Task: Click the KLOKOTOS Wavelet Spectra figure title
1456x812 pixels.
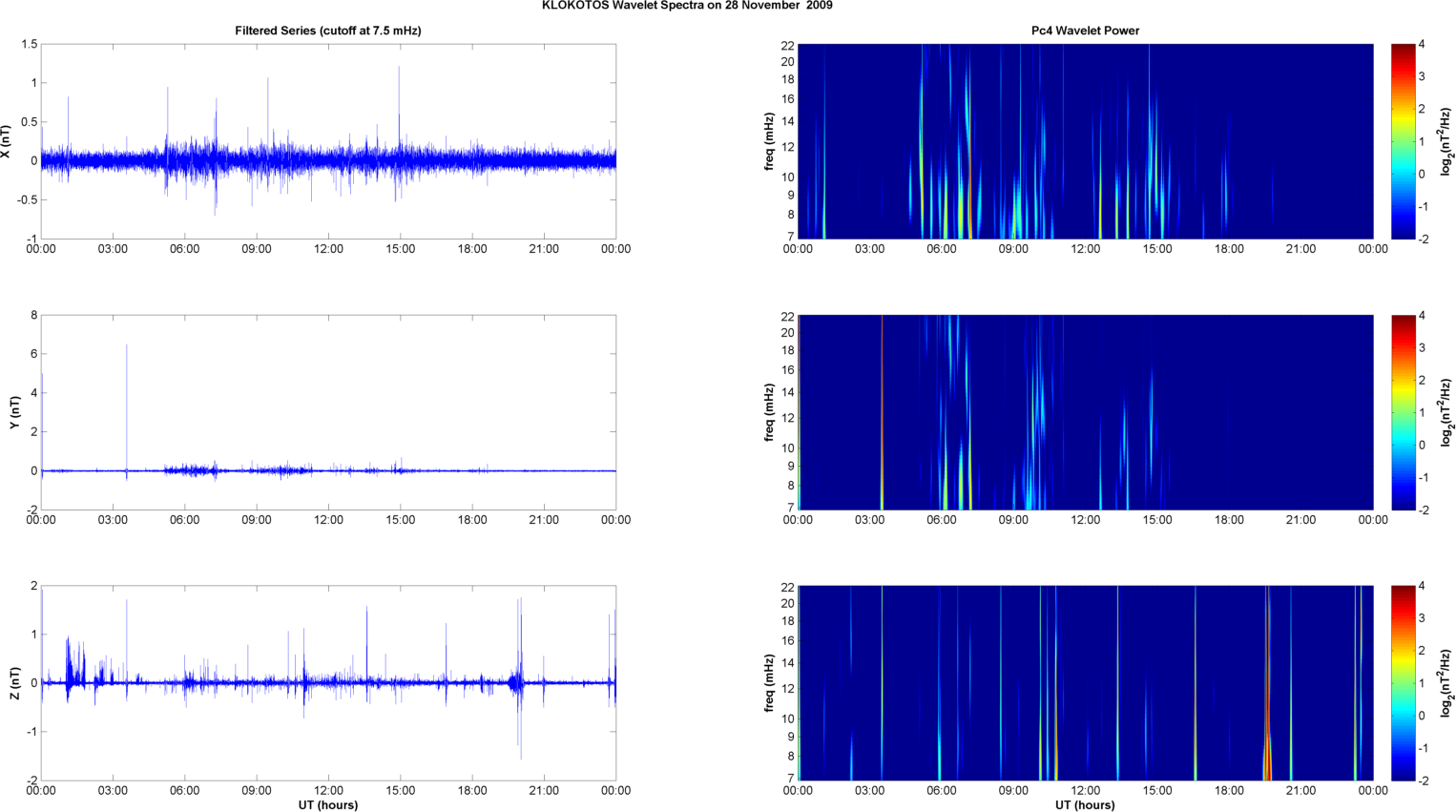Action: [687, 6]
